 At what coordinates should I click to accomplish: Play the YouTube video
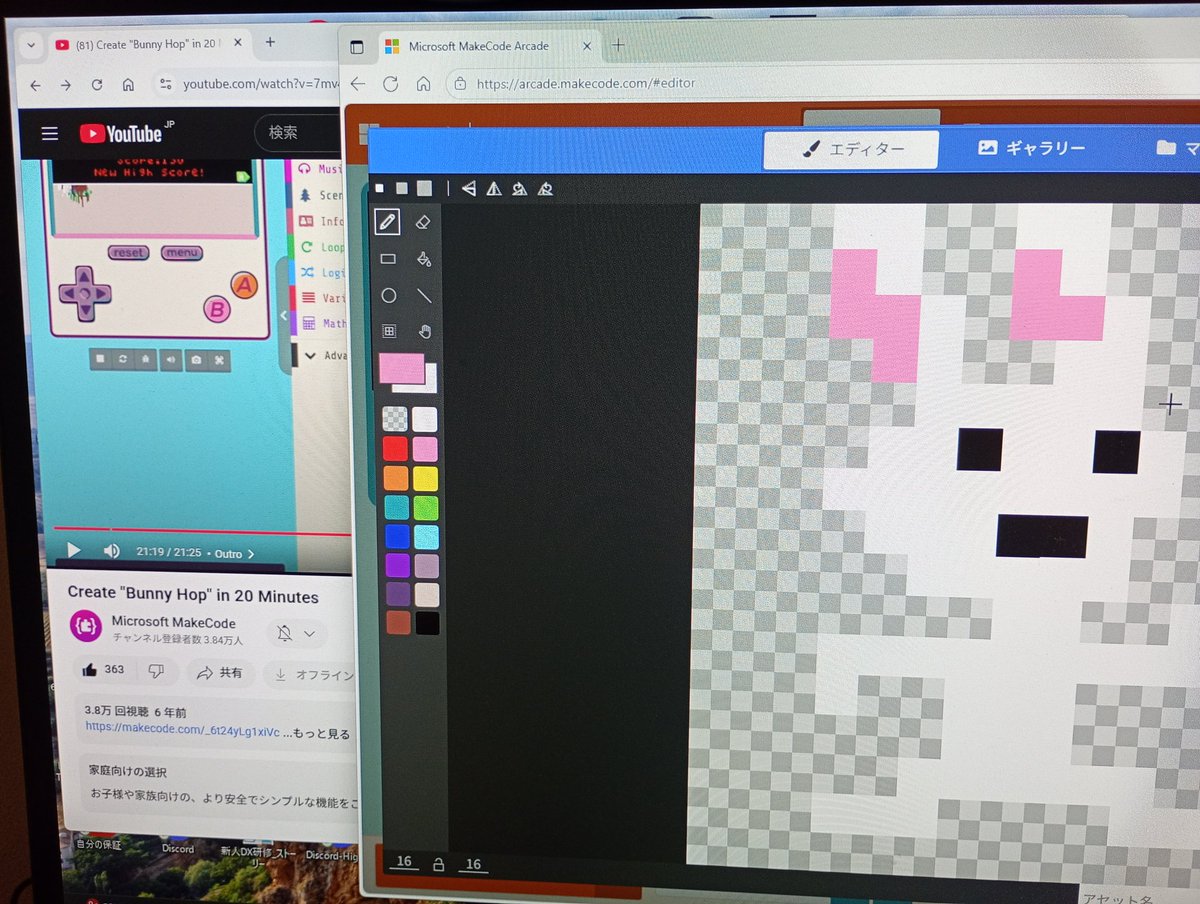click(73, 550)
